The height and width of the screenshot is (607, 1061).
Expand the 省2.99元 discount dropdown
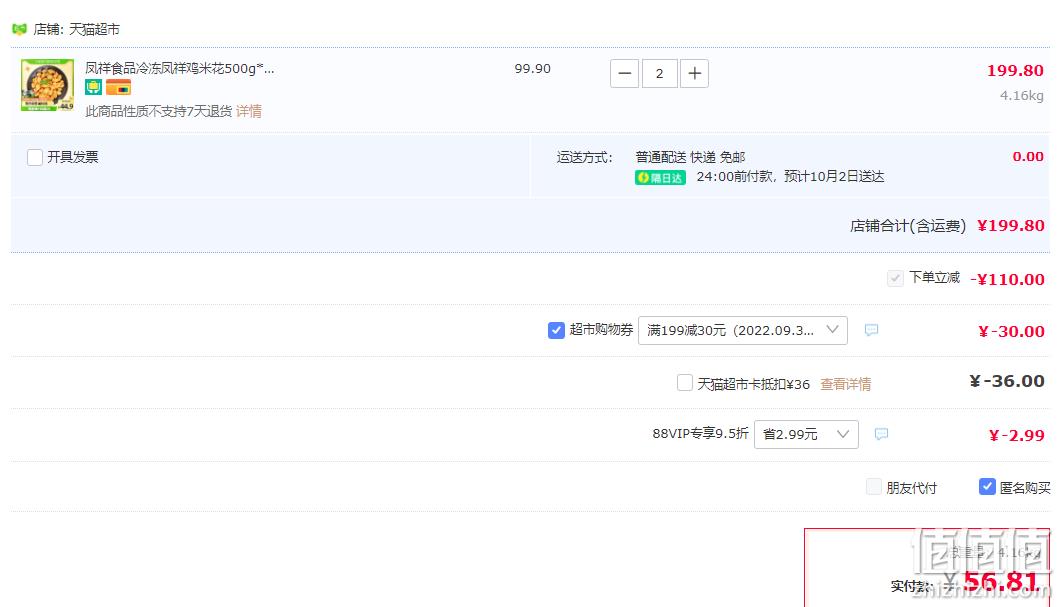pyautogui.click(x=807, y=434)
